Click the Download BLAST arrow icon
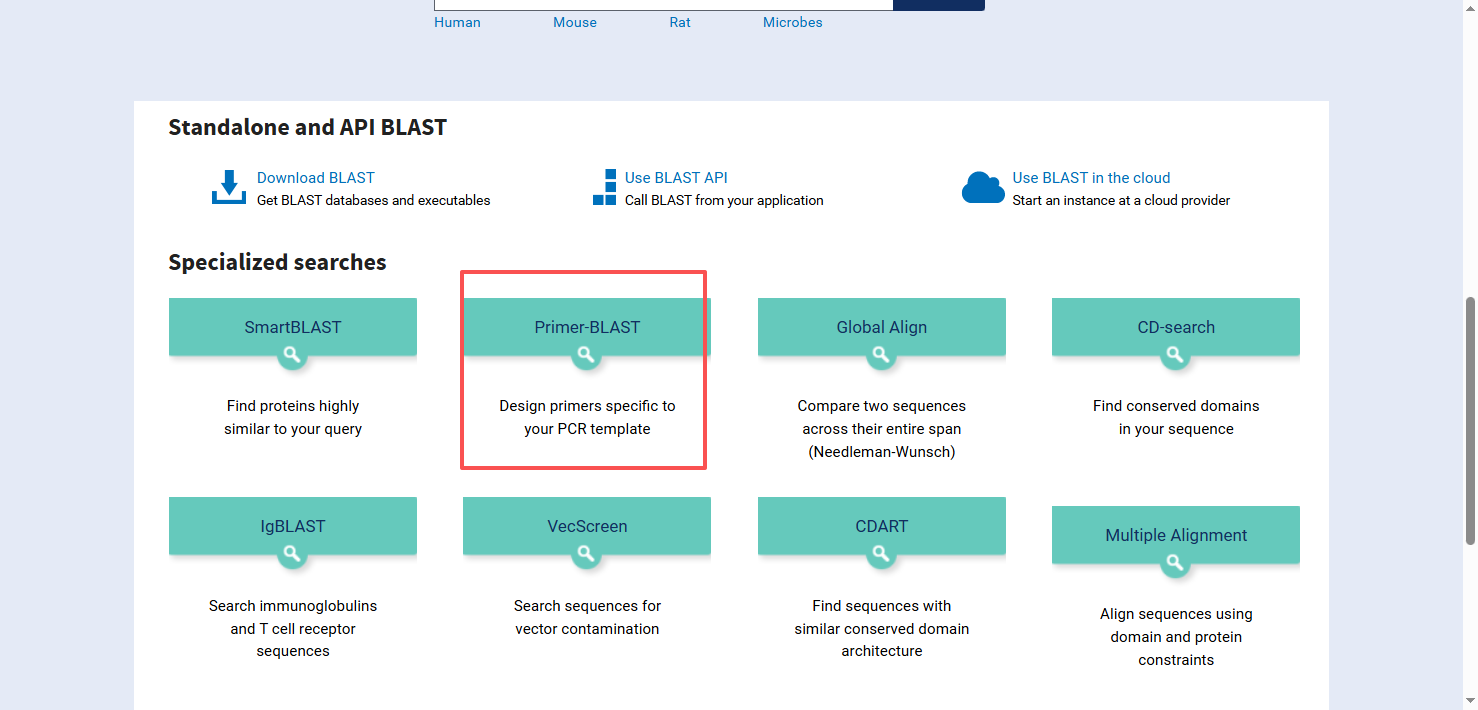Viewport: 1478px width, 710px height. pyautogui.click(x=229, y=187)
